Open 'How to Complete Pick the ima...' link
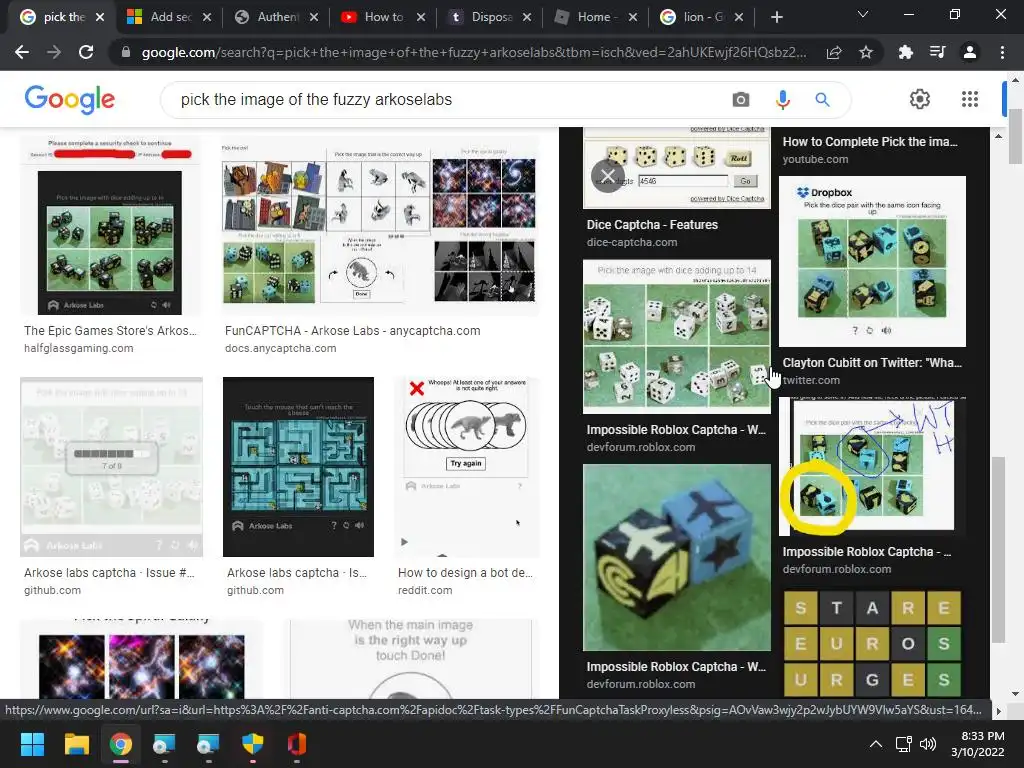This screenshot has width=1024, height=768. [870, 142]
